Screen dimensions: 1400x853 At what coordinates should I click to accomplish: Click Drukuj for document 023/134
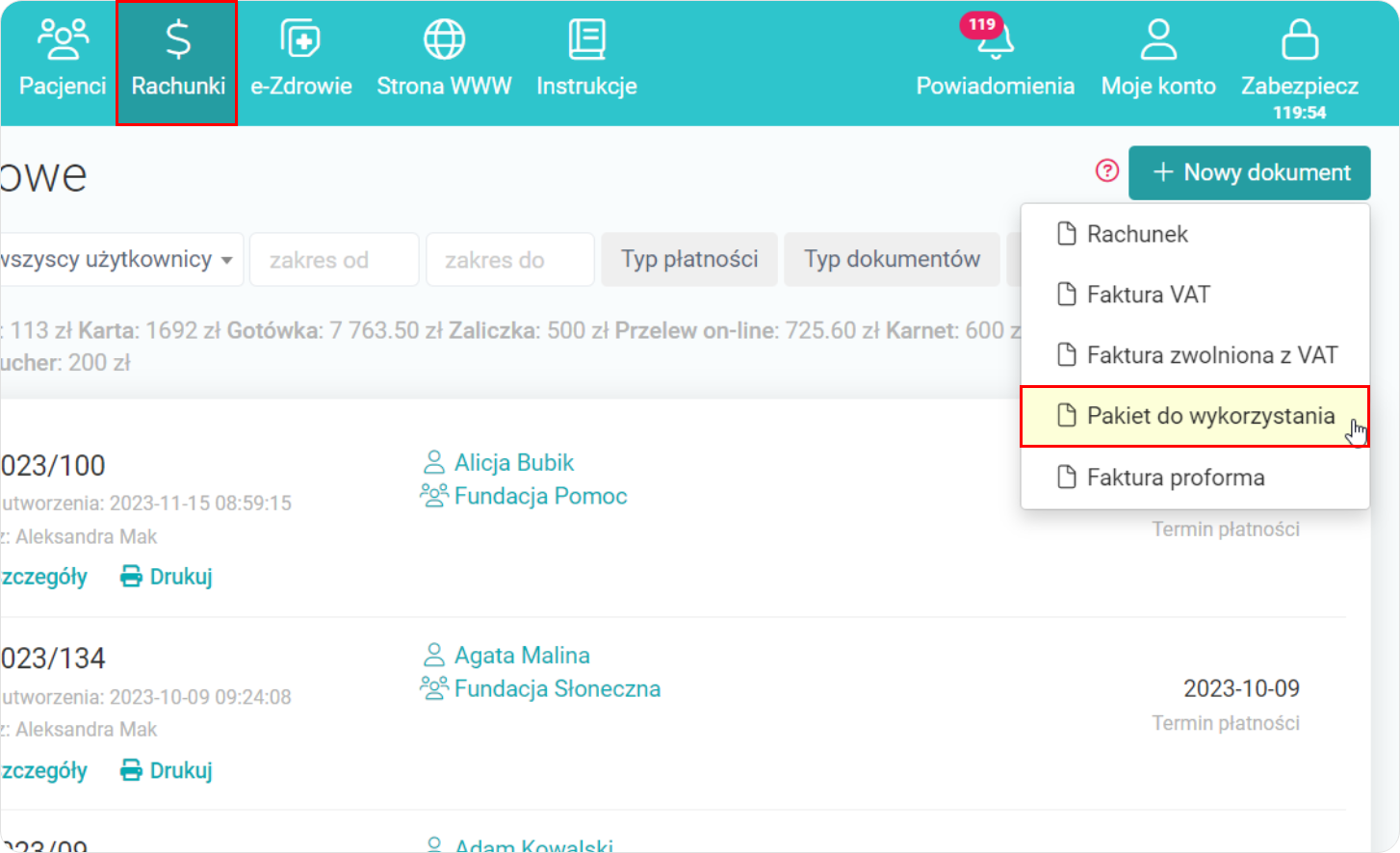click(167, 770)
